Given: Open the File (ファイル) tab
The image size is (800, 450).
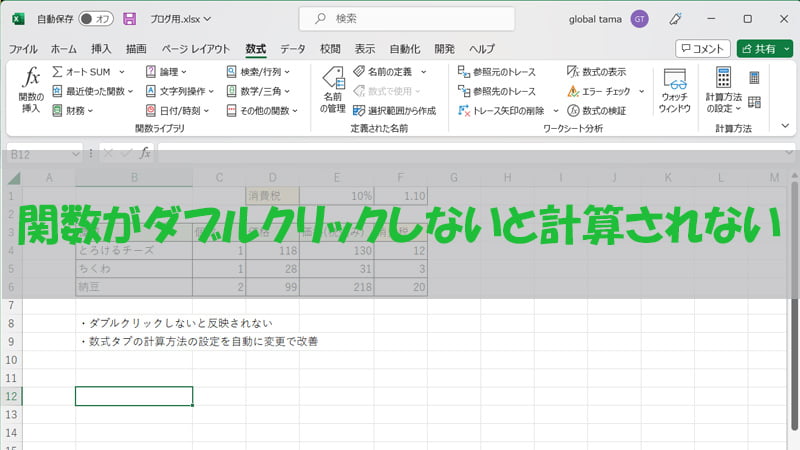Looking at the screenshot, I should 23,48.
